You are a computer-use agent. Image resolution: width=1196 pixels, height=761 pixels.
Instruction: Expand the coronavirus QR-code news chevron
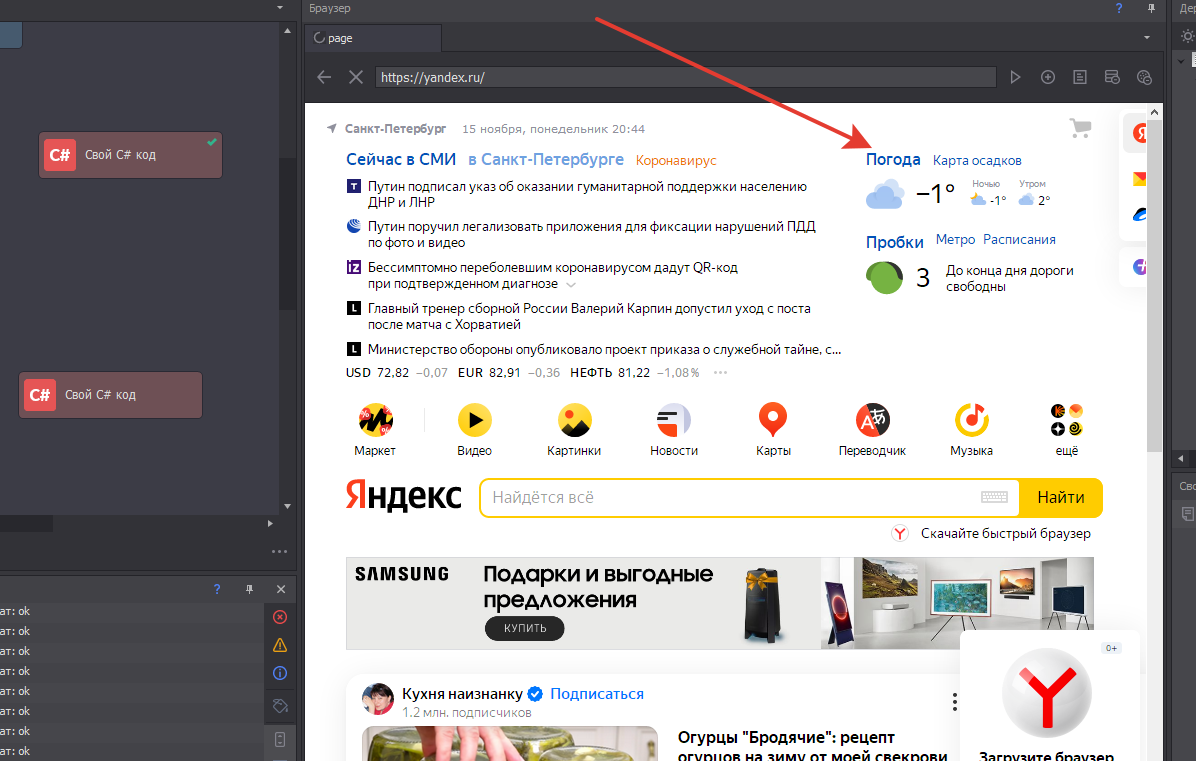[x=571, y=284]
